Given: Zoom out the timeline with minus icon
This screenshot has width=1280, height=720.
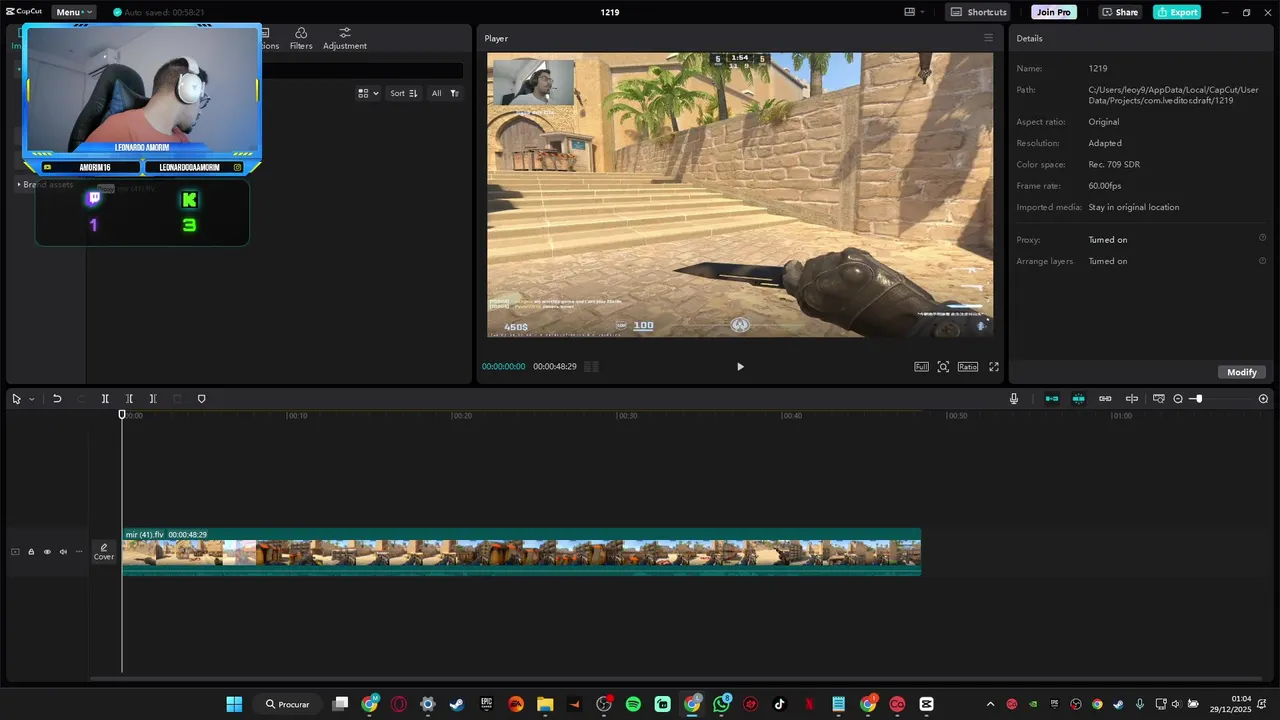Looking at the screenshot, I should pyautogui.click(x=1178, y=399).
